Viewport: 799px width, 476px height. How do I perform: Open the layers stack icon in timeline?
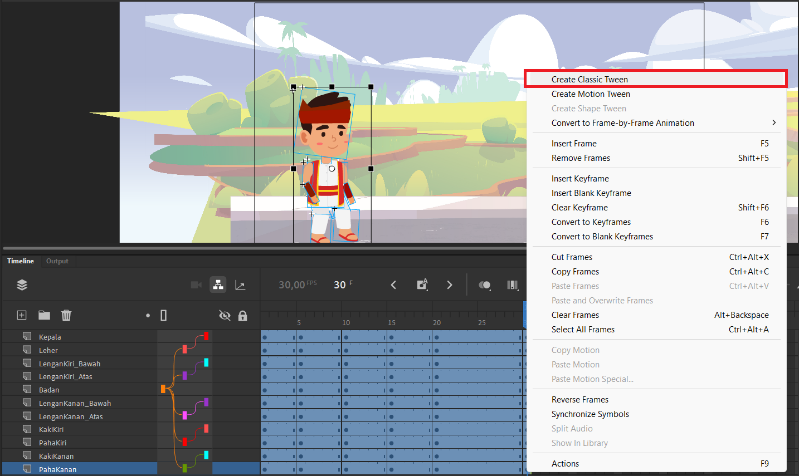click(x=22, y=284)
